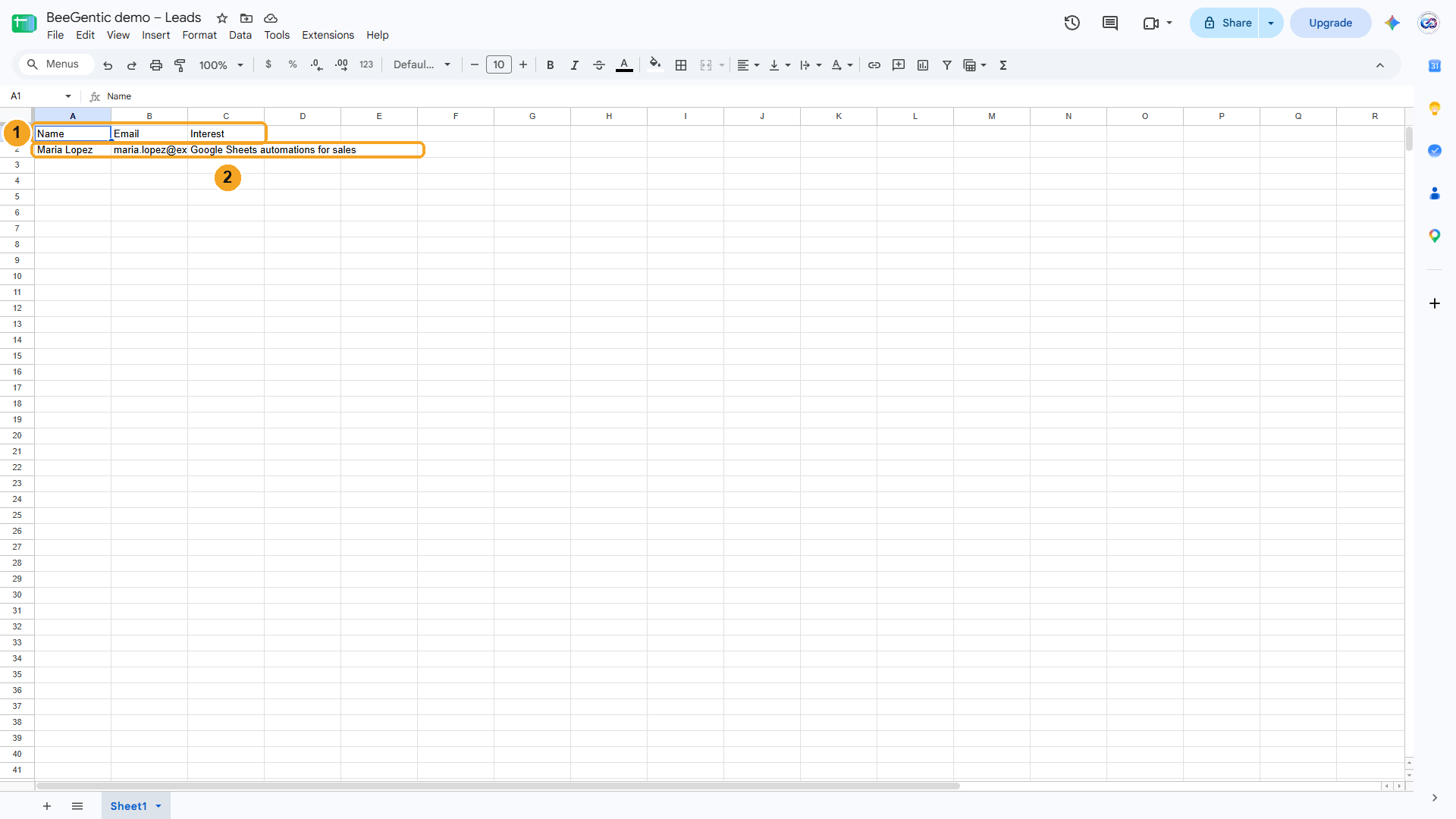Toggle italic formatting
This screenshot has height=819, width=1456.
pyautogui.click(x=575, y=65)
